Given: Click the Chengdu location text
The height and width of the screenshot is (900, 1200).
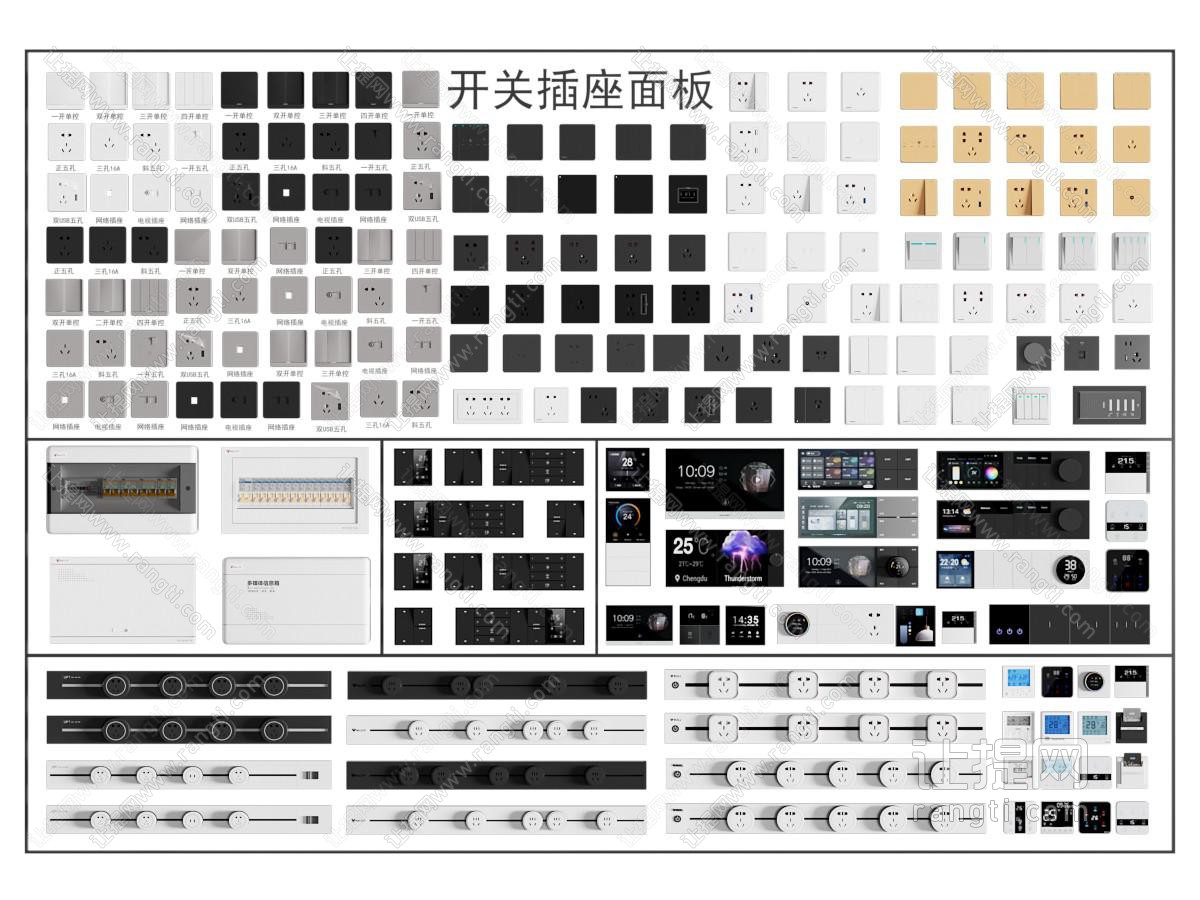Looking at the screenshot, I should [x=694, y=579].
